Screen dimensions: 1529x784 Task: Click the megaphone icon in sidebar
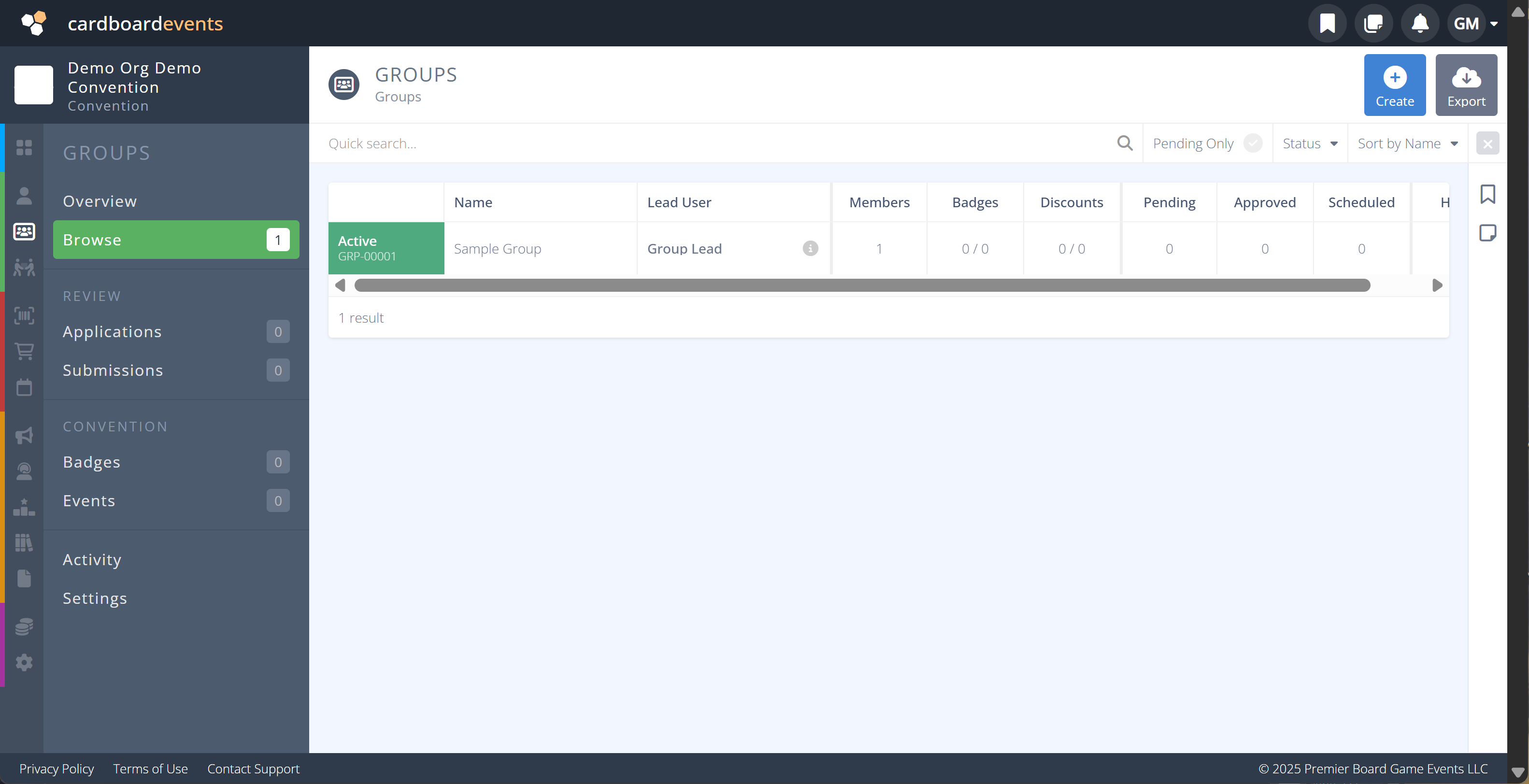(24, 435)
